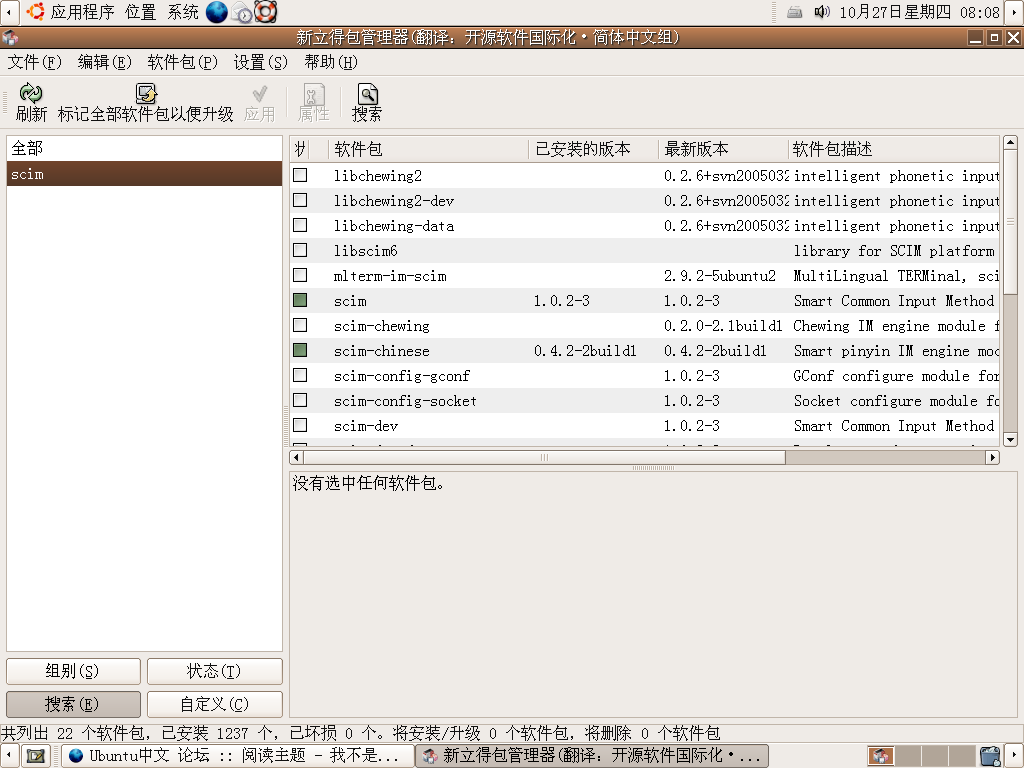Open the trash icon in the bottom panel
The width and height of the screenshot is (1024, 768).
[x=990, y=756]
